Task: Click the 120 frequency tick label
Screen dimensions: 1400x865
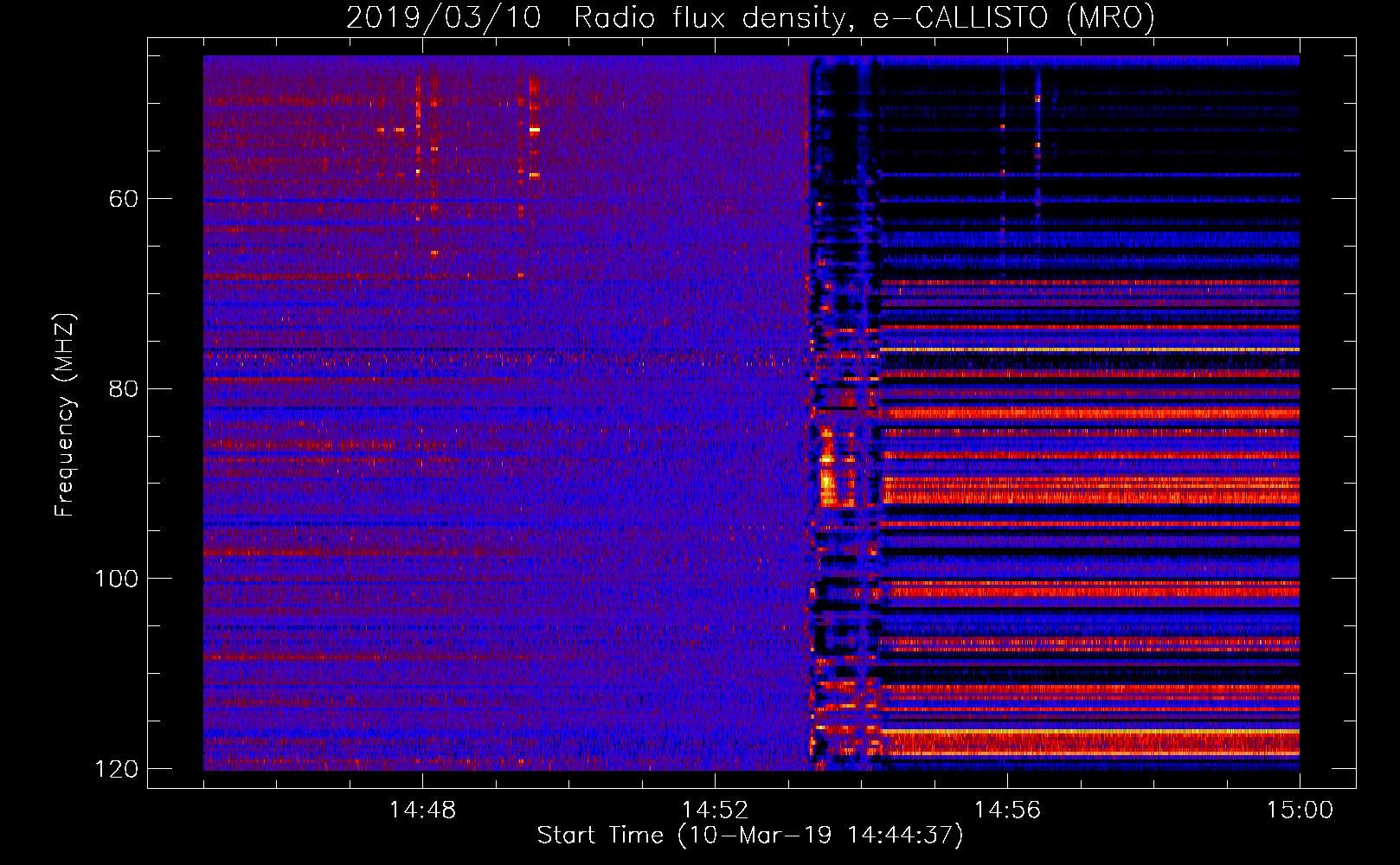Action: (x=116, y=769)
